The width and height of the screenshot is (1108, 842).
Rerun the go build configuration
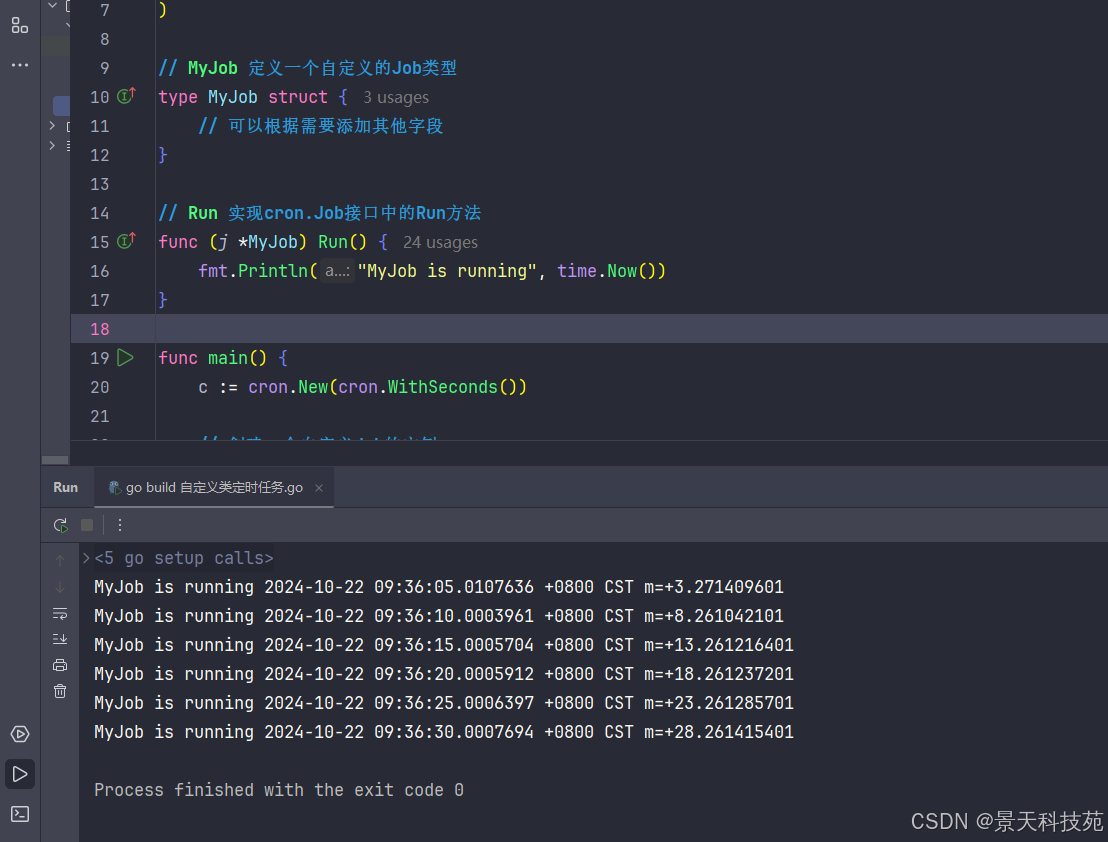pos(60,525)
